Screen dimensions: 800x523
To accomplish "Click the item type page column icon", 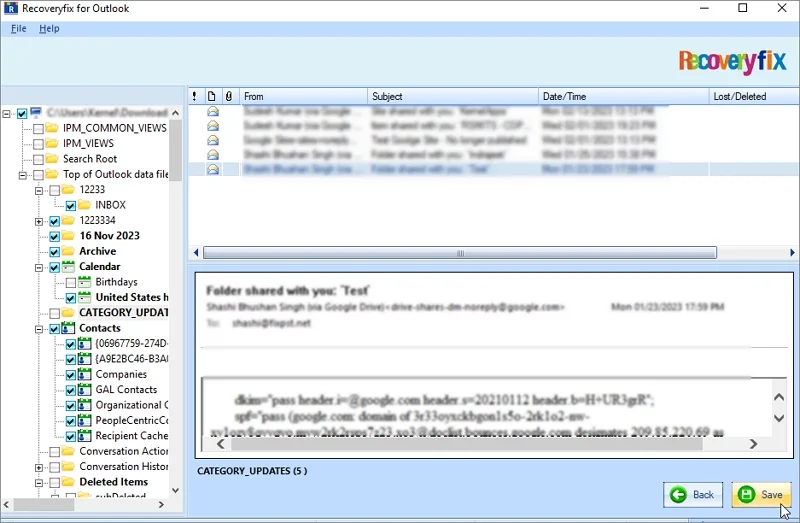I will point(211,96).
